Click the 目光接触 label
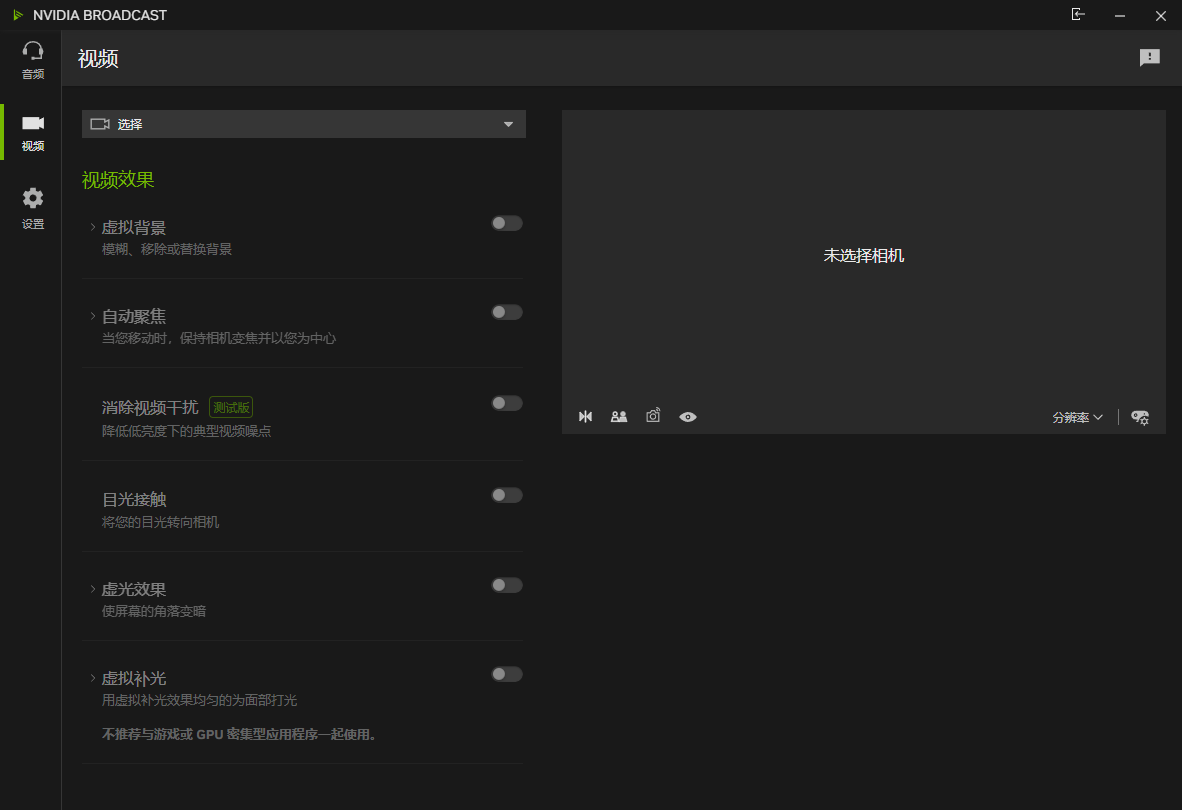Image resolution: width=1182 pixels, height=810 pixels. pyautogui.click(x=134, y=500)
